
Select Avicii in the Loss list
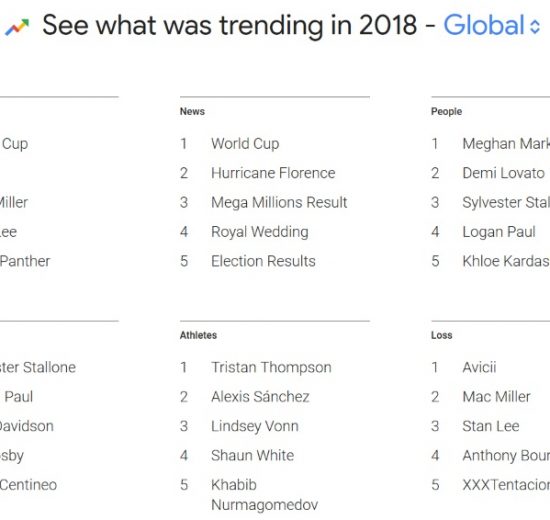[x=479, y=367]
